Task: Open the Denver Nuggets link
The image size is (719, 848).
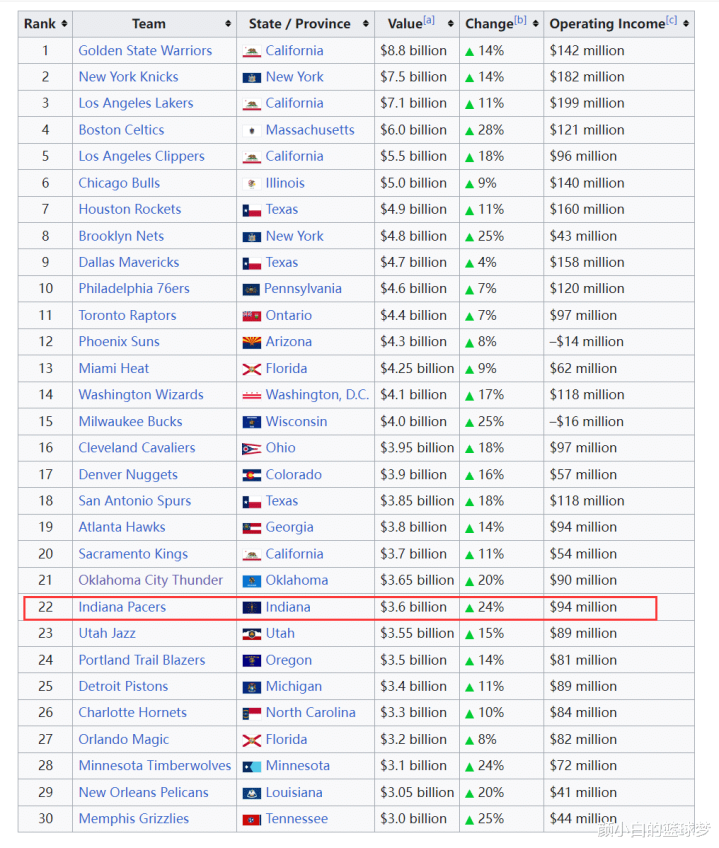Action: point(128,474)
